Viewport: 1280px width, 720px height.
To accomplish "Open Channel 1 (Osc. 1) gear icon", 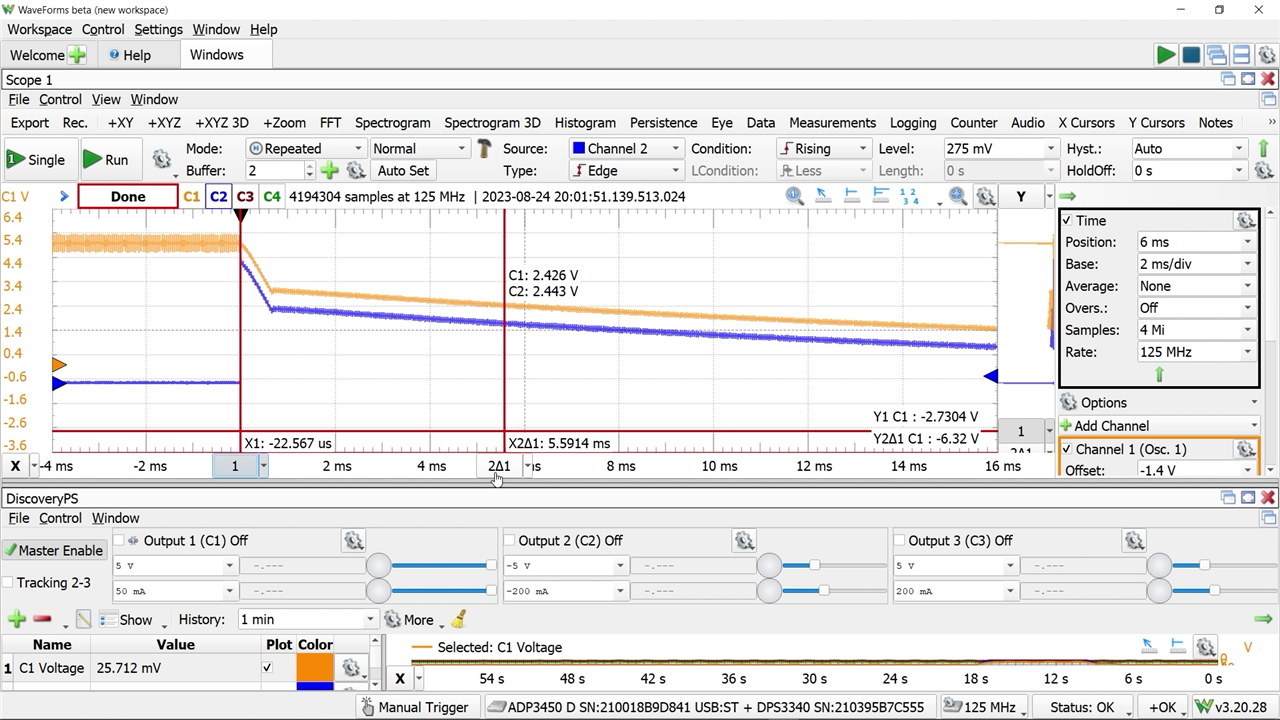I will 1245,450.
